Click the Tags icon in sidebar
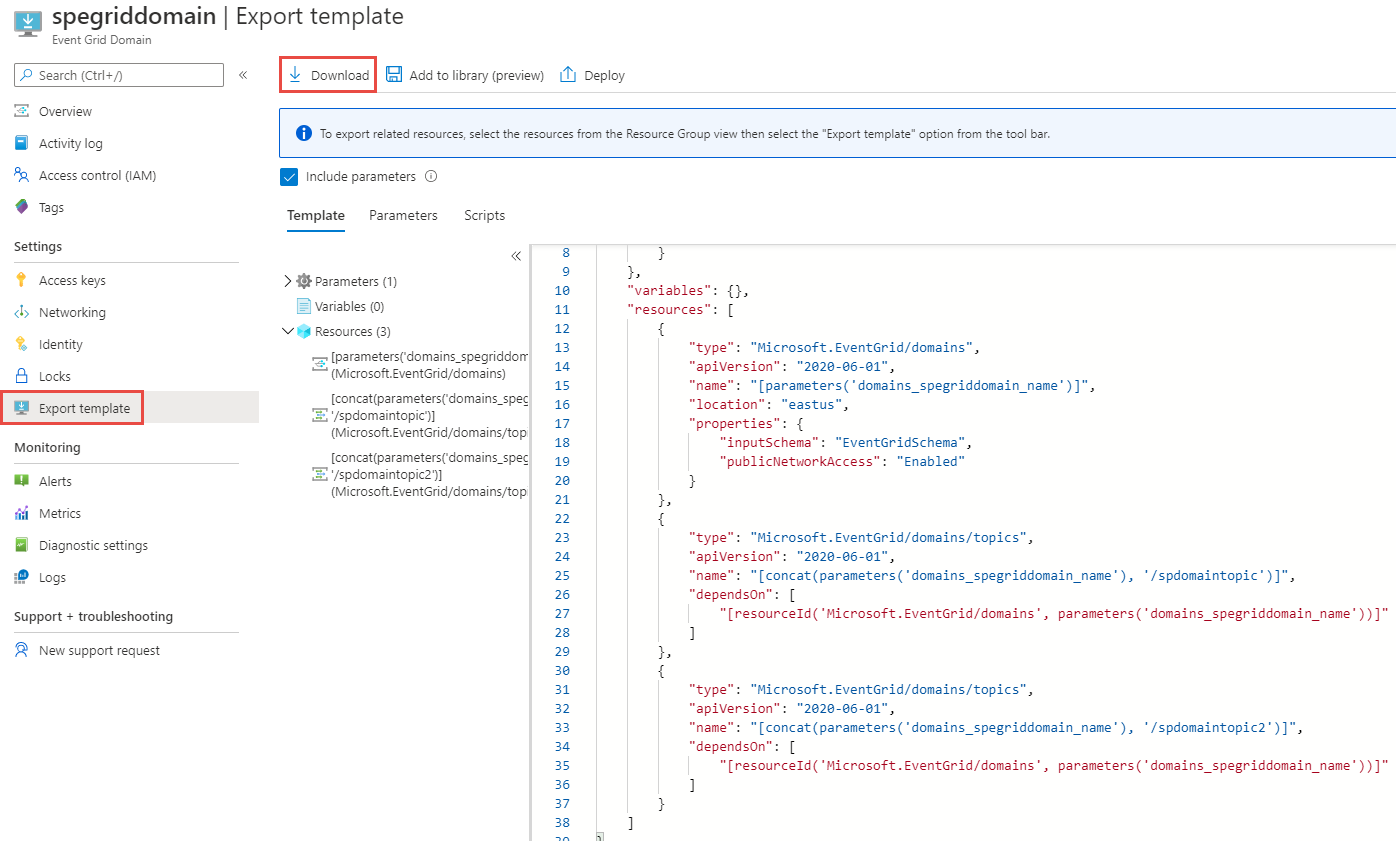Image resolution: width=1396 pixels, height=850 pixels. click(22, 207)
